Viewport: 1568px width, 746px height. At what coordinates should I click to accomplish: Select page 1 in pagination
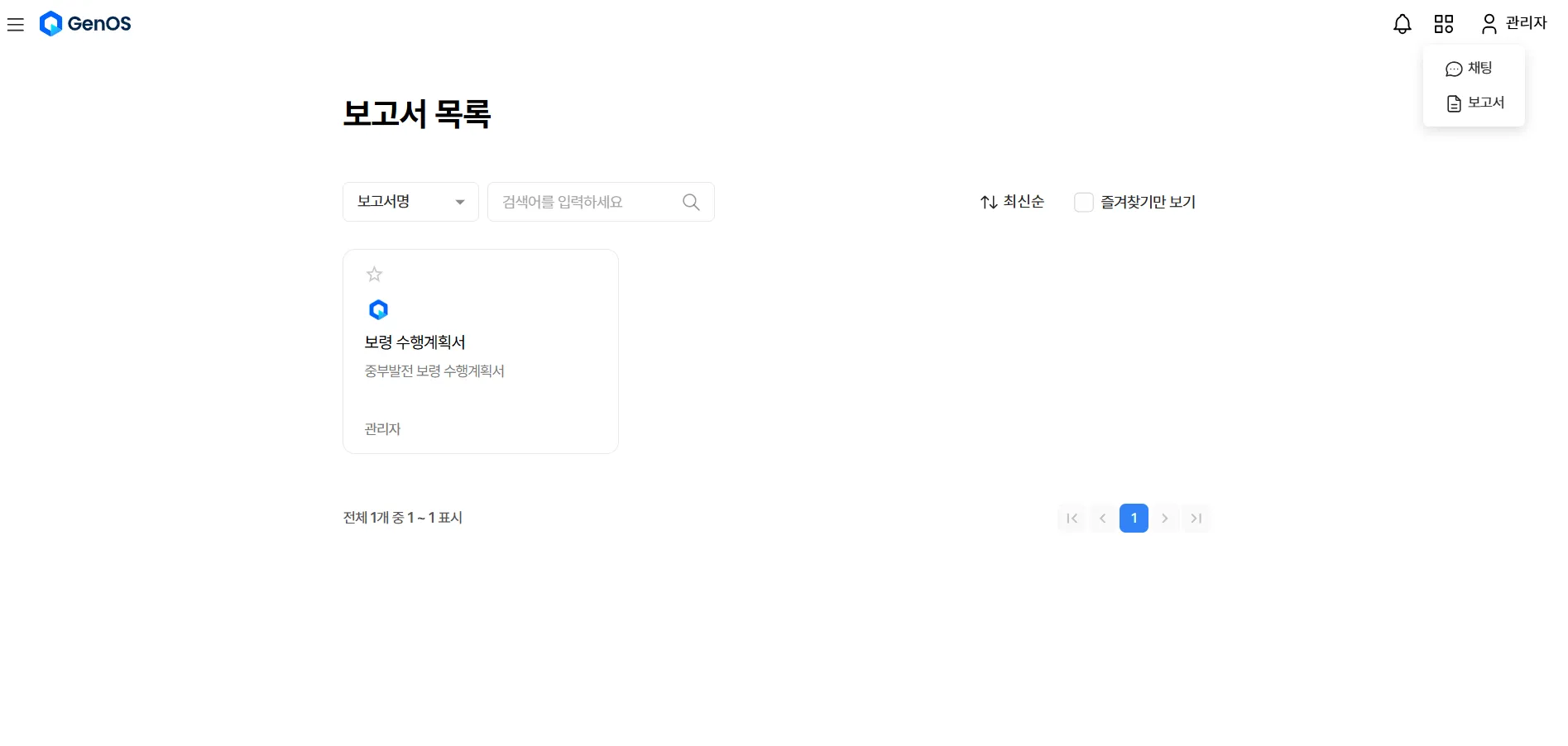coord(1134,519)
